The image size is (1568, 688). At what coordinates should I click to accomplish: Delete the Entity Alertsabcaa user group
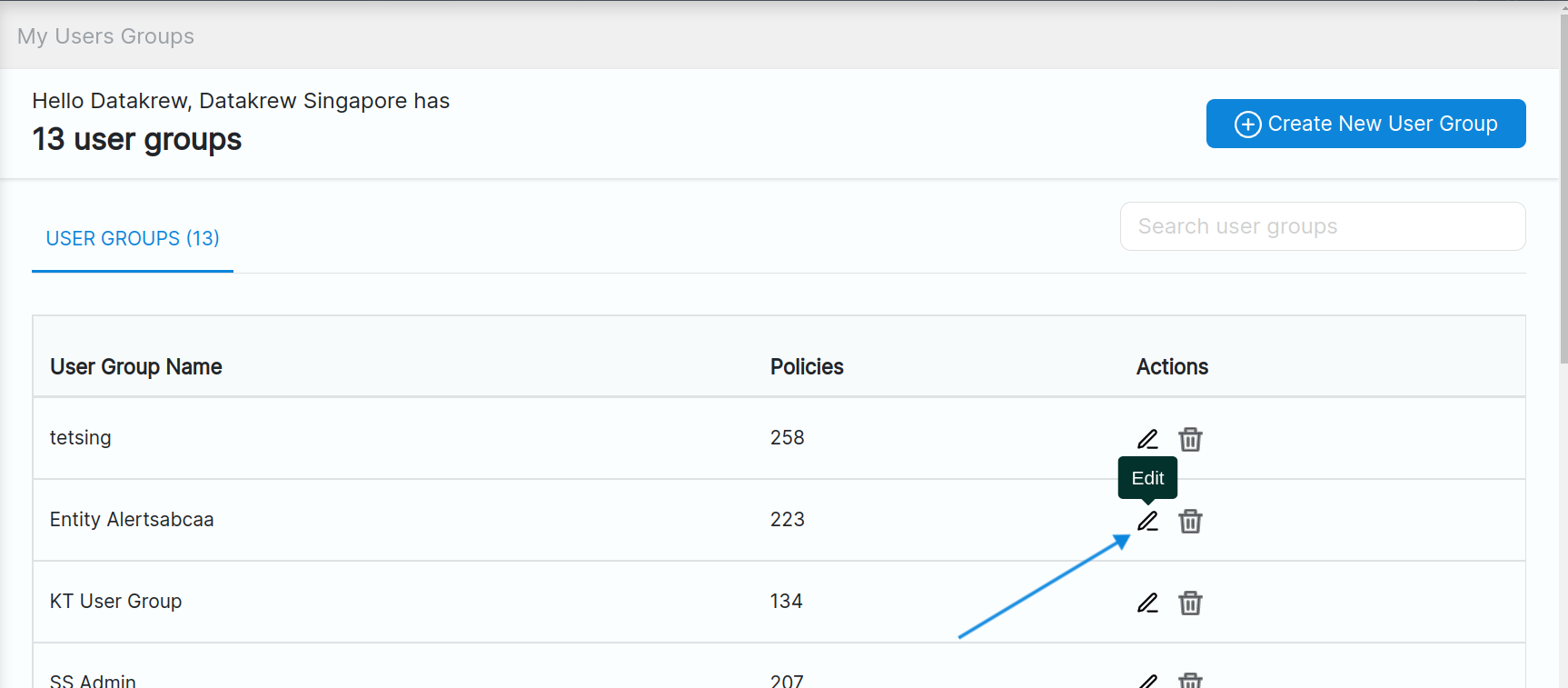click(1190, 521)
